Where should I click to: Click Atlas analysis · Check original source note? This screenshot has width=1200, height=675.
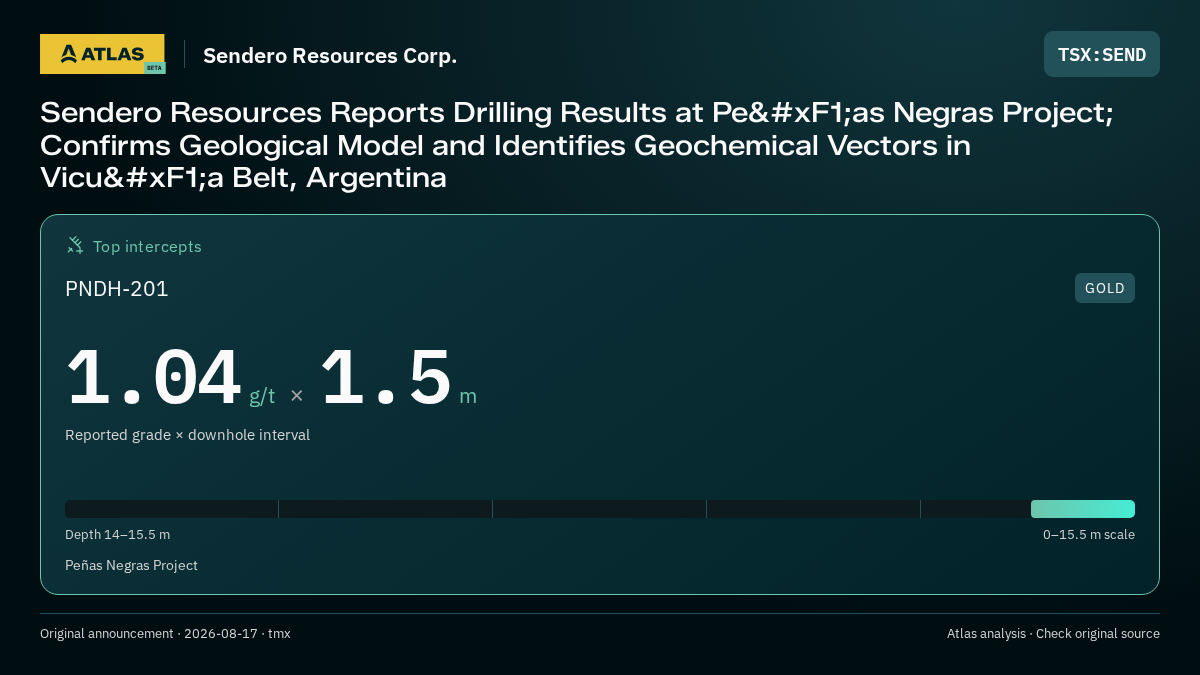1053,634
